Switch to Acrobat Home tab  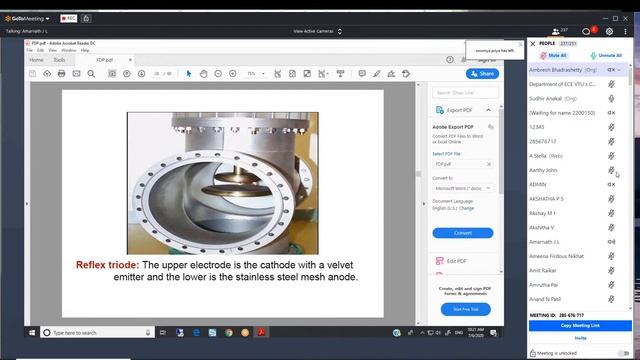point(36,60)
